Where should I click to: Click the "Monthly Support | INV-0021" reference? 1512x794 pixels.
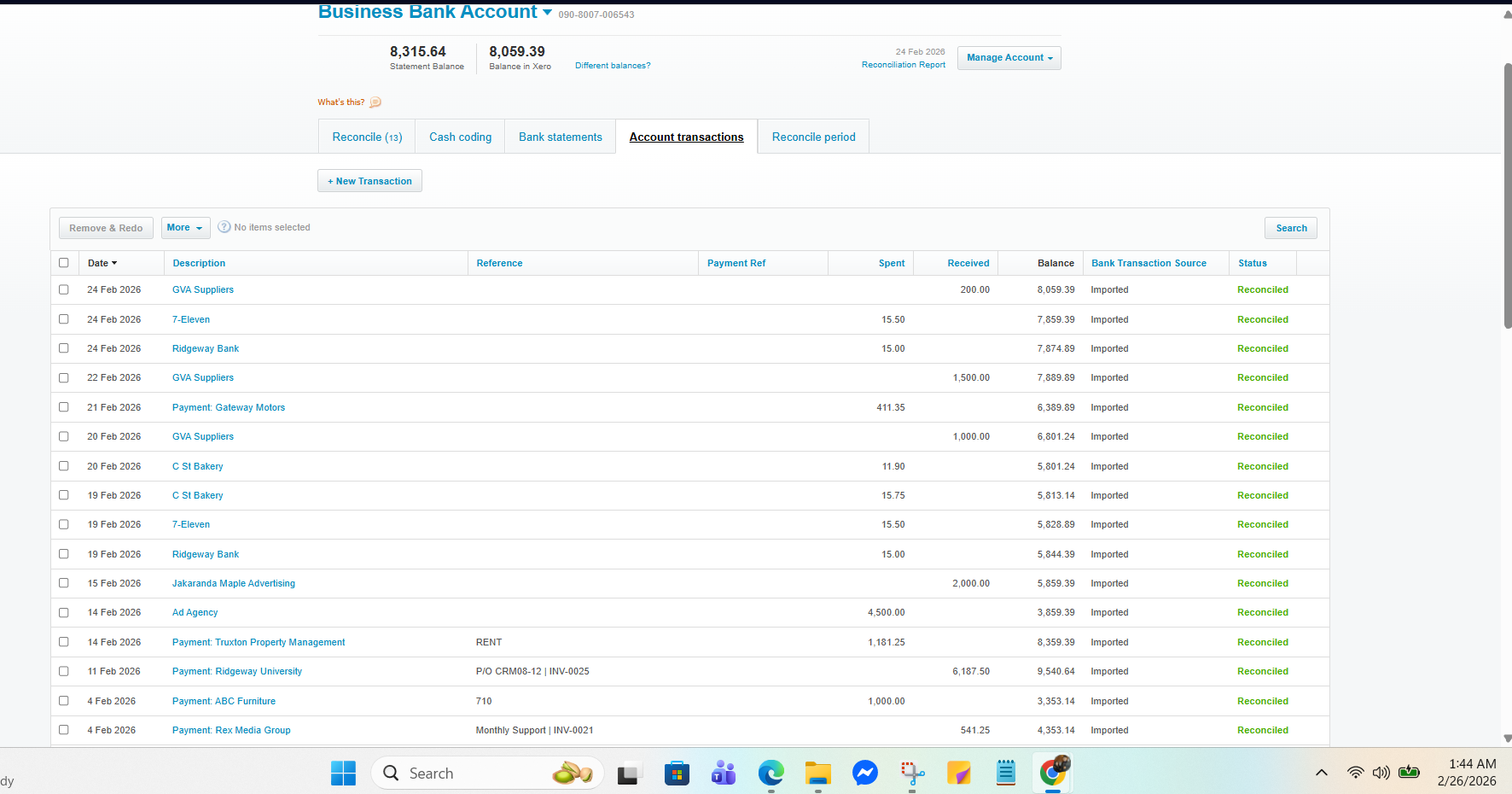coord(534,730)
